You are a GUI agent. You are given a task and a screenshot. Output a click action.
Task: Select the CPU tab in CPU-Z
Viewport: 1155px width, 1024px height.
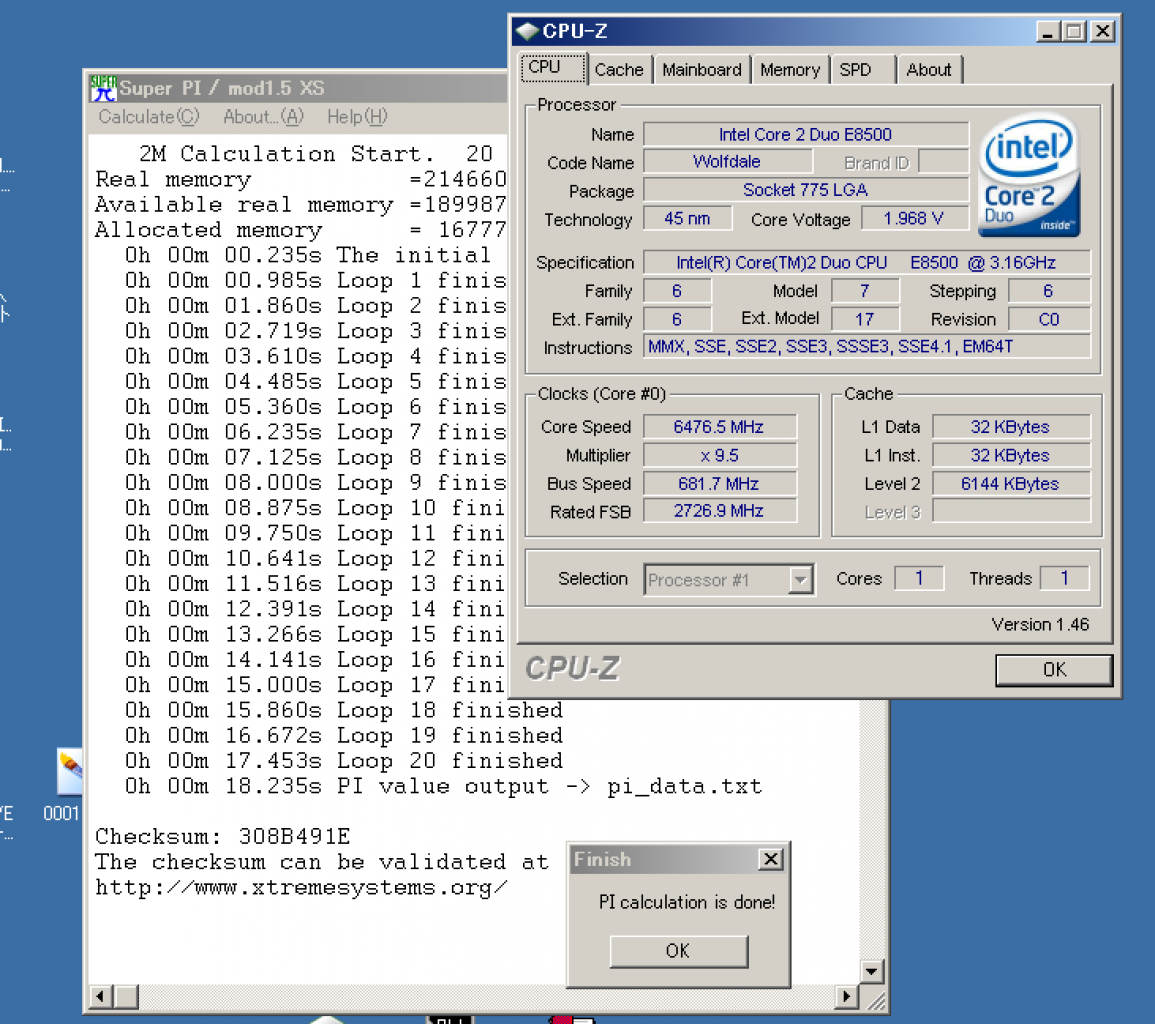coord(552,67)
